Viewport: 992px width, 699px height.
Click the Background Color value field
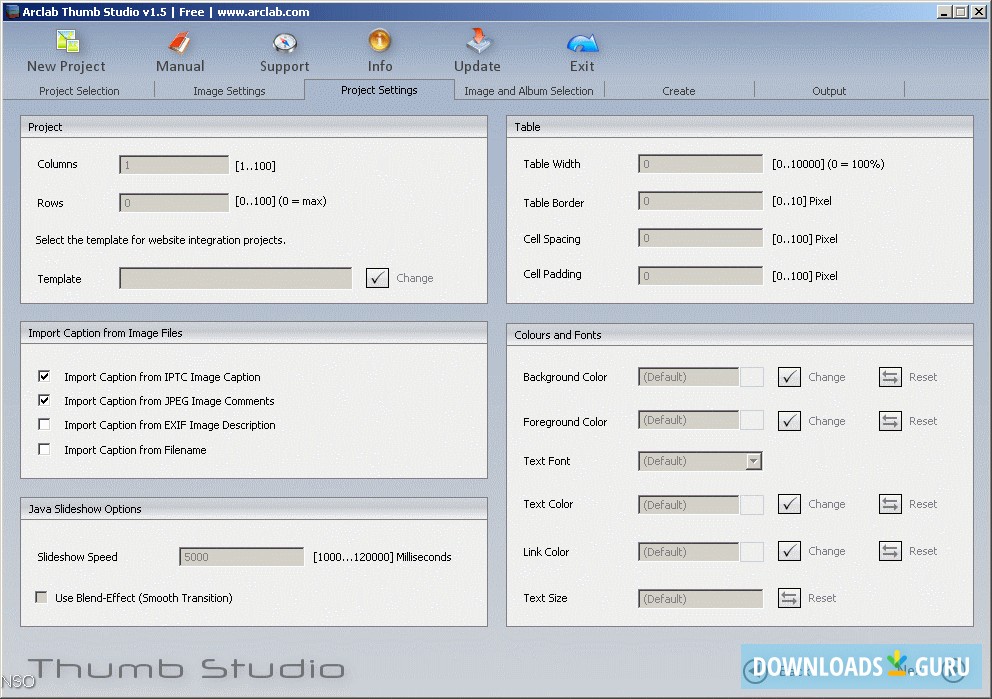688,377
